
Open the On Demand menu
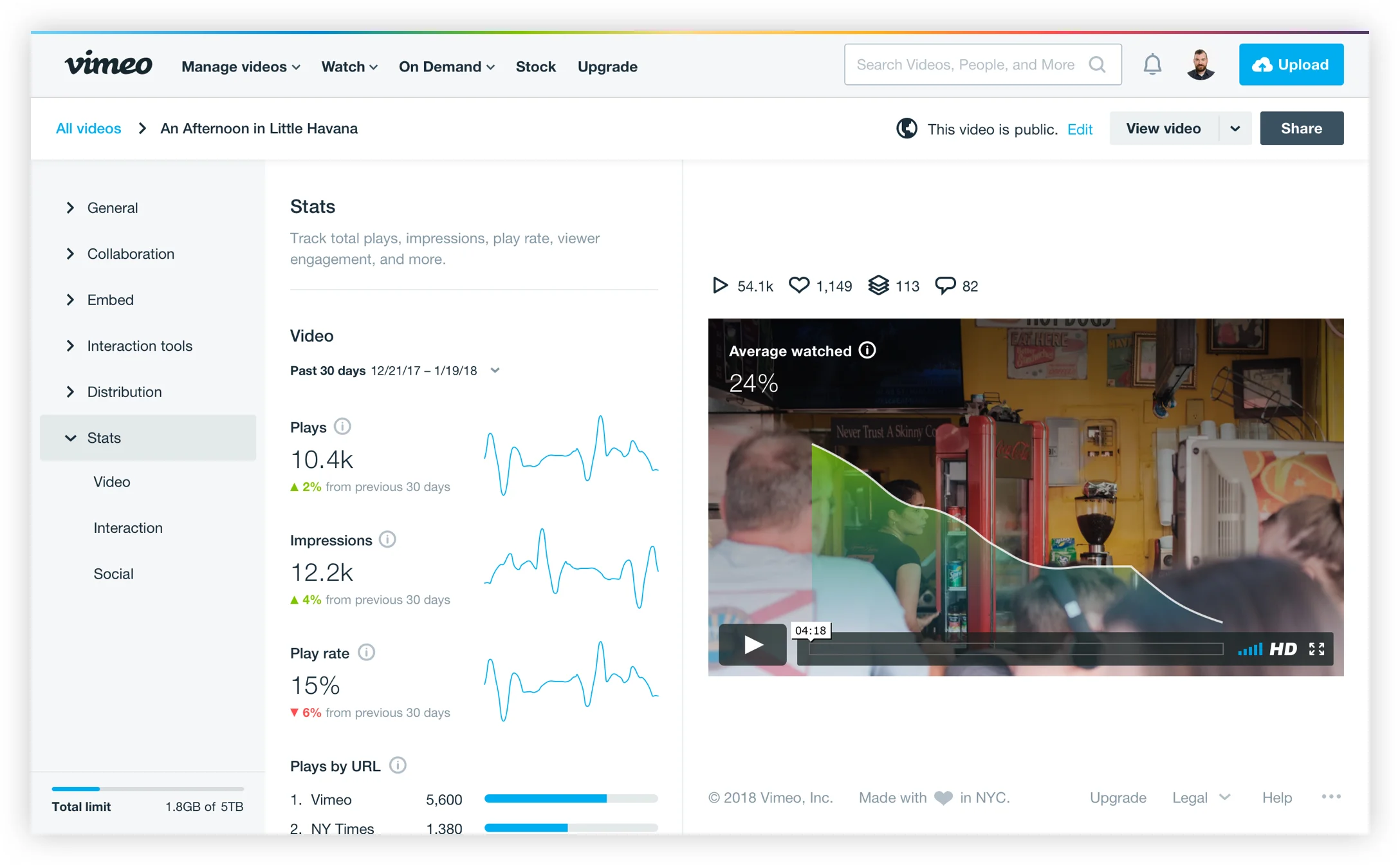(447, 67)
